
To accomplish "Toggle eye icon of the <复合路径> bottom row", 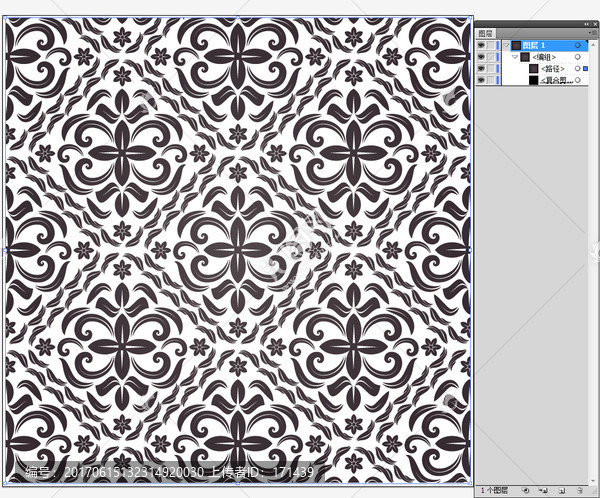I will point(481,80).
